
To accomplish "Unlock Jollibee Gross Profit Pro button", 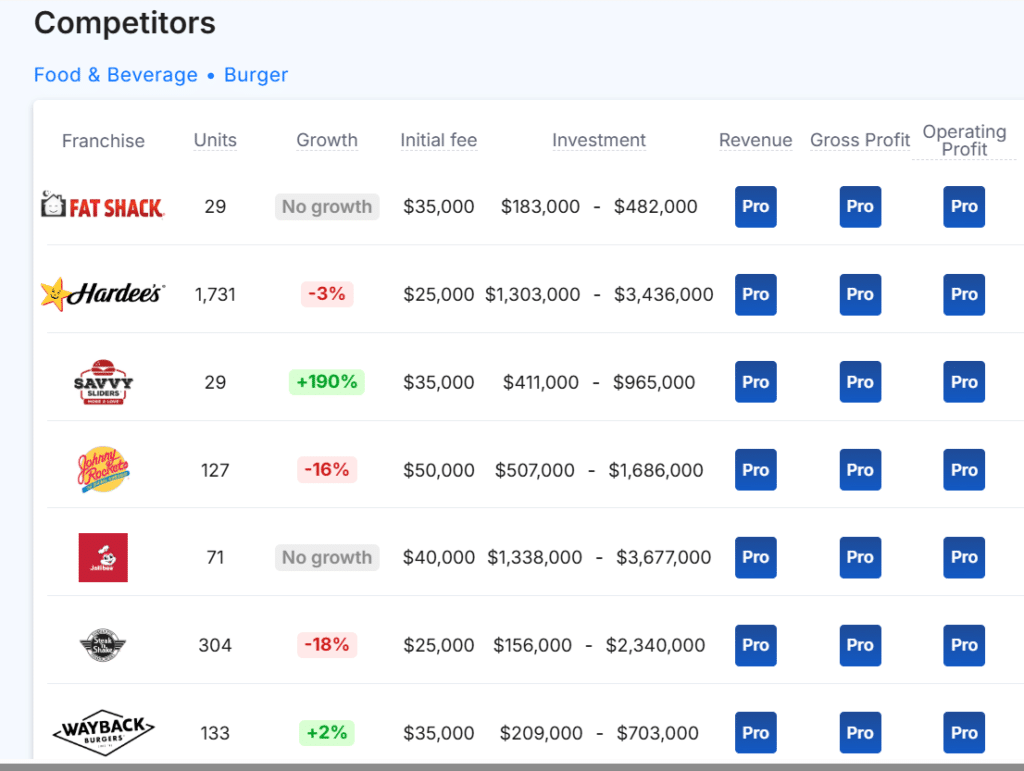I will [860, 557].
